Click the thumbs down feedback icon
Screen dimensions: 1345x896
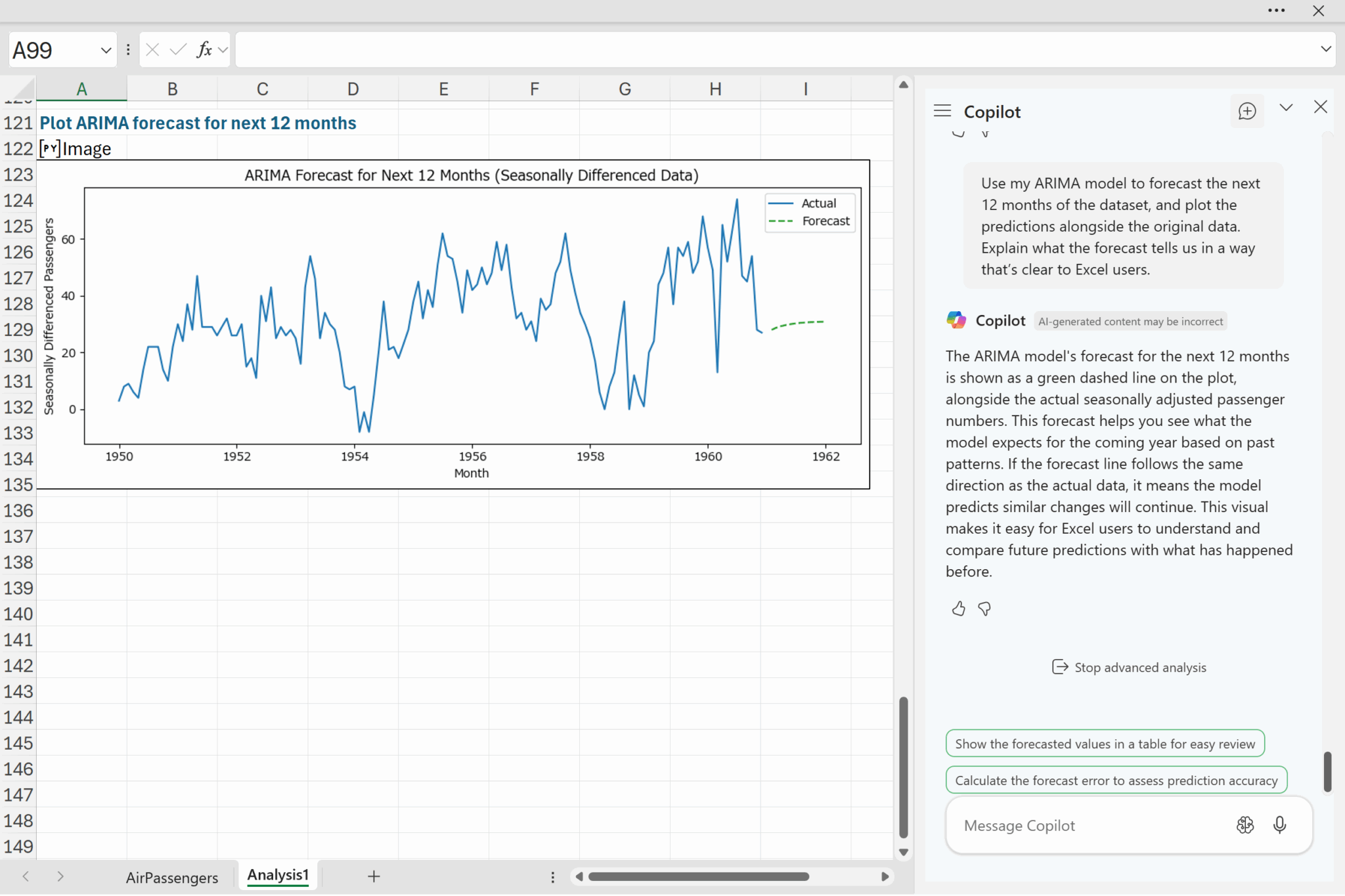click(984, 609)
